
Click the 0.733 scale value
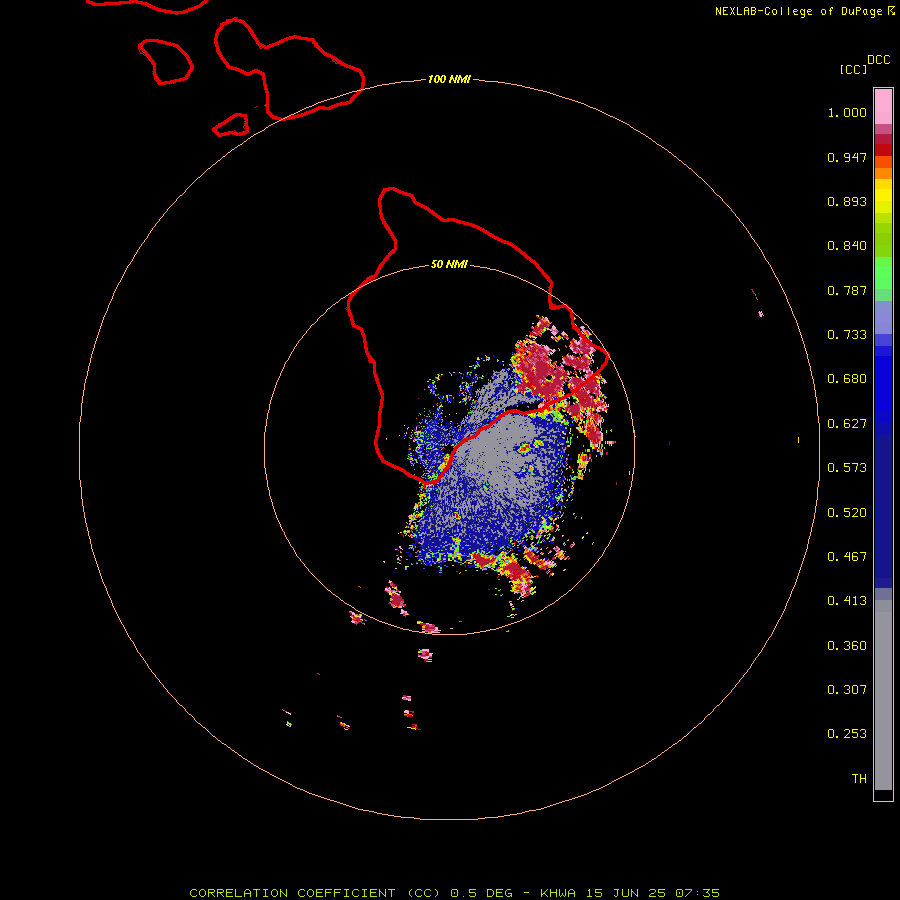click(847, 335)
